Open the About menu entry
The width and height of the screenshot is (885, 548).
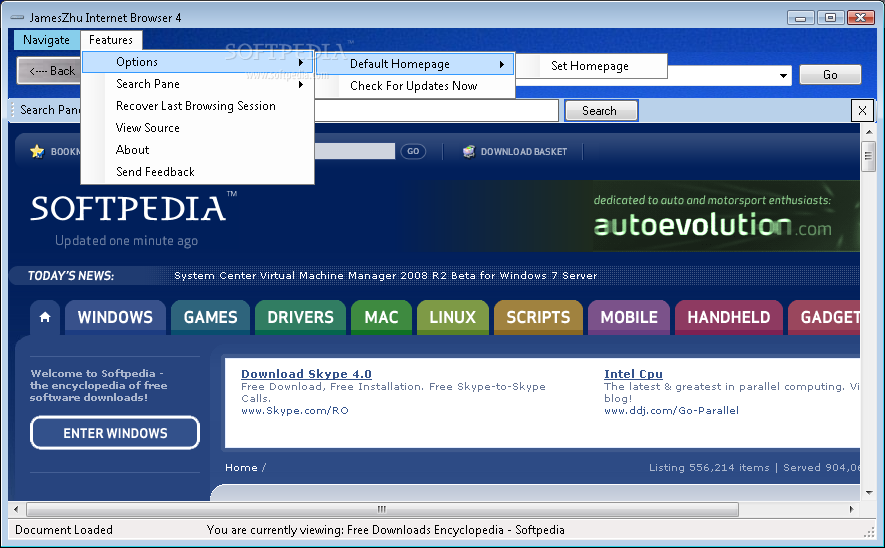(x=197, y=150)
